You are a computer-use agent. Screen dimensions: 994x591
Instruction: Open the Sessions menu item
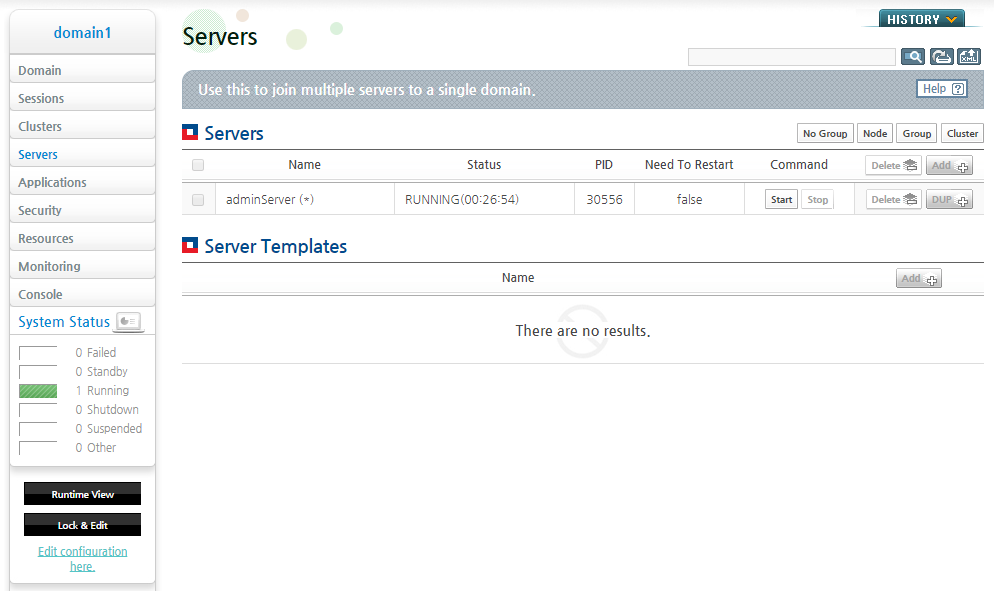(82, 98)
